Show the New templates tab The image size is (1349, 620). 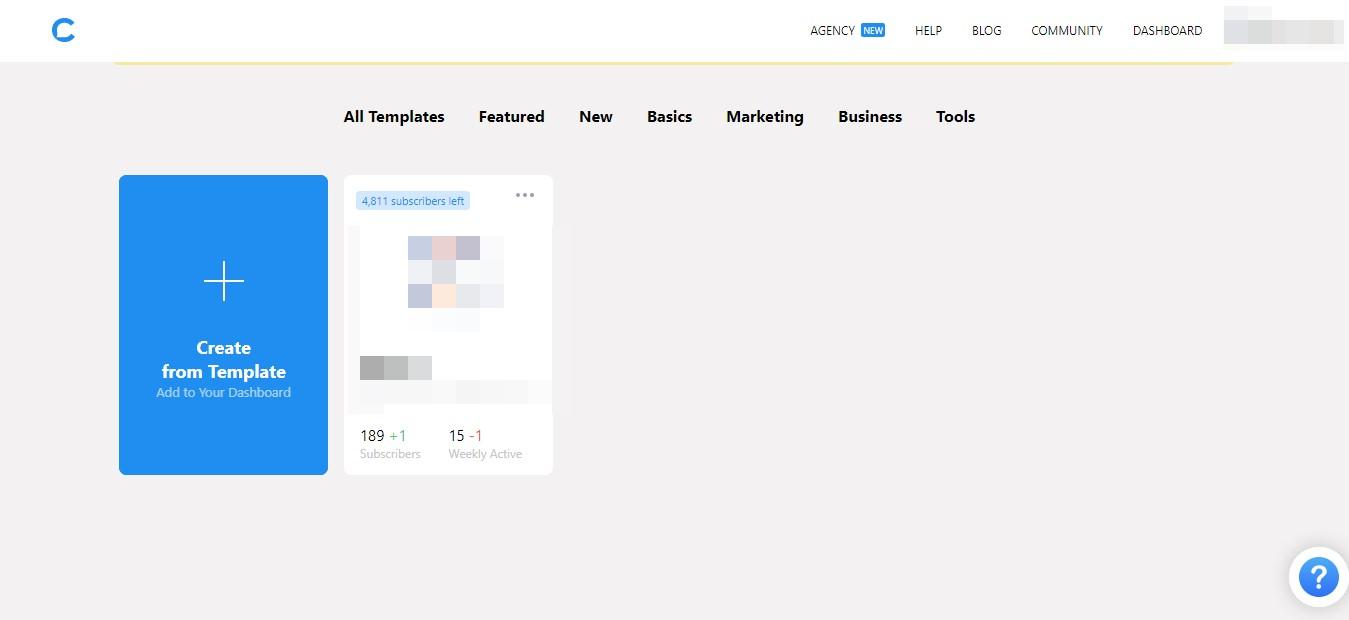596,117
